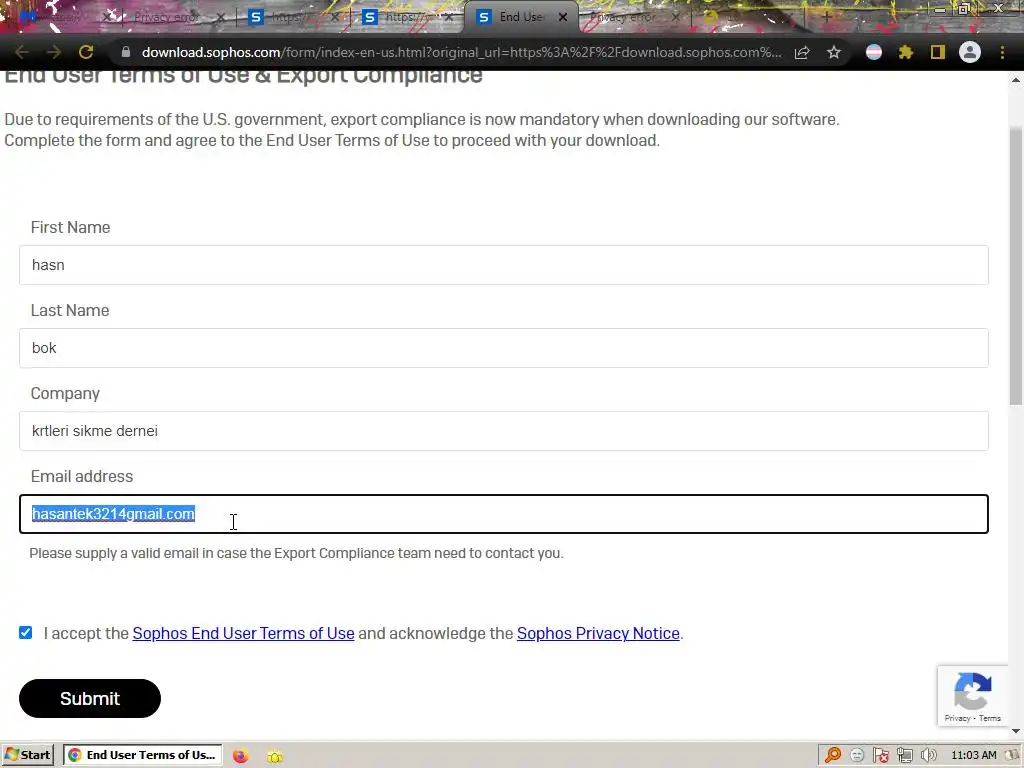Bookmark this page with the star icon
This screenshot has height=768, width=1024.
coord(834,52)
